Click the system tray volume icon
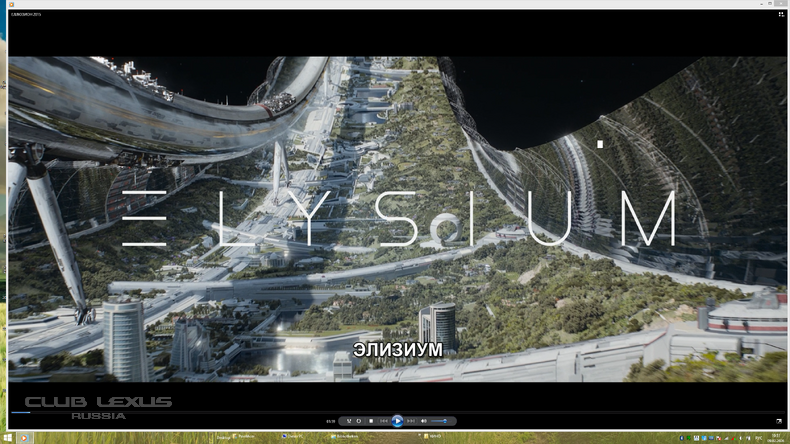This screenshot has height=444, width=790. tap(739, 437)
